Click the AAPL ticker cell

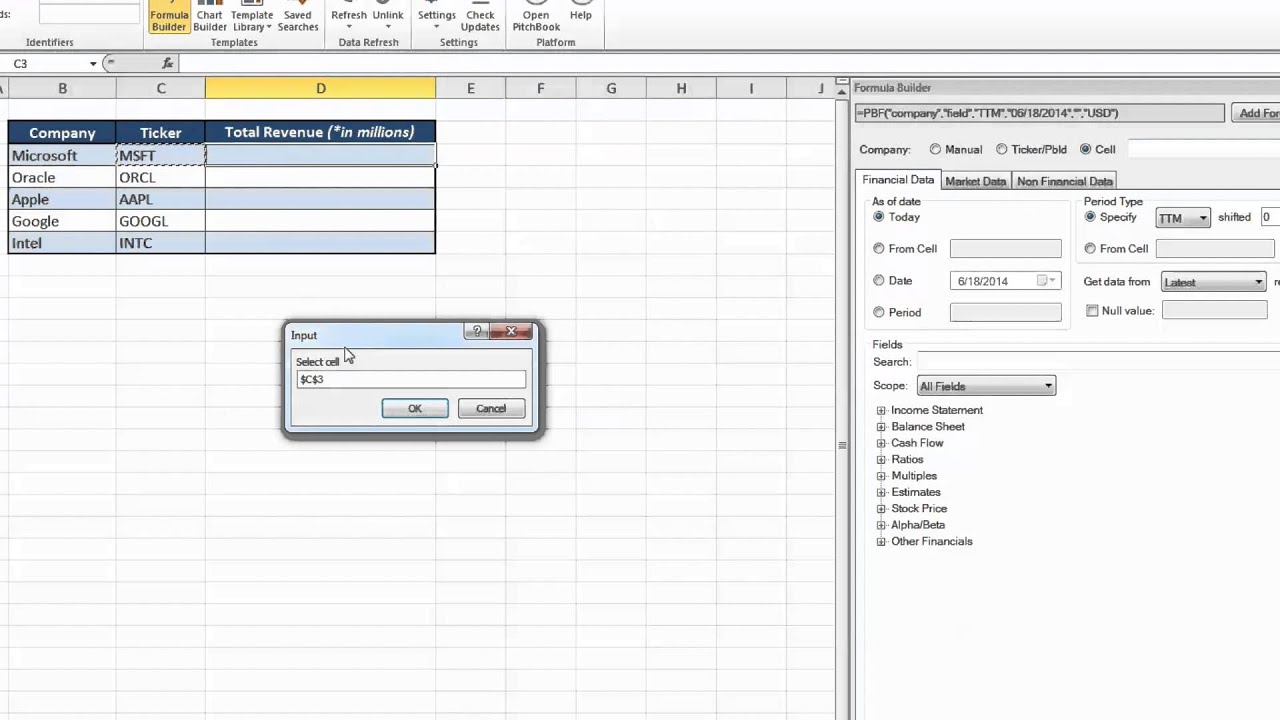coord(161,199)
